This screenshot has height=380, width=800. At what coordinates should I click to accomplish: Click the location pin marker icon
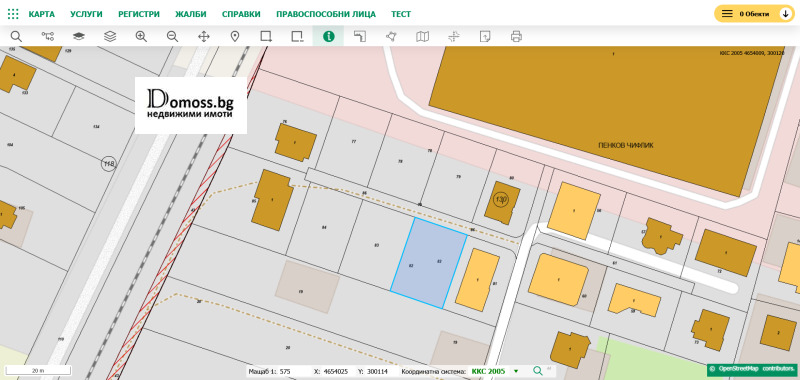tap(235, 36)
